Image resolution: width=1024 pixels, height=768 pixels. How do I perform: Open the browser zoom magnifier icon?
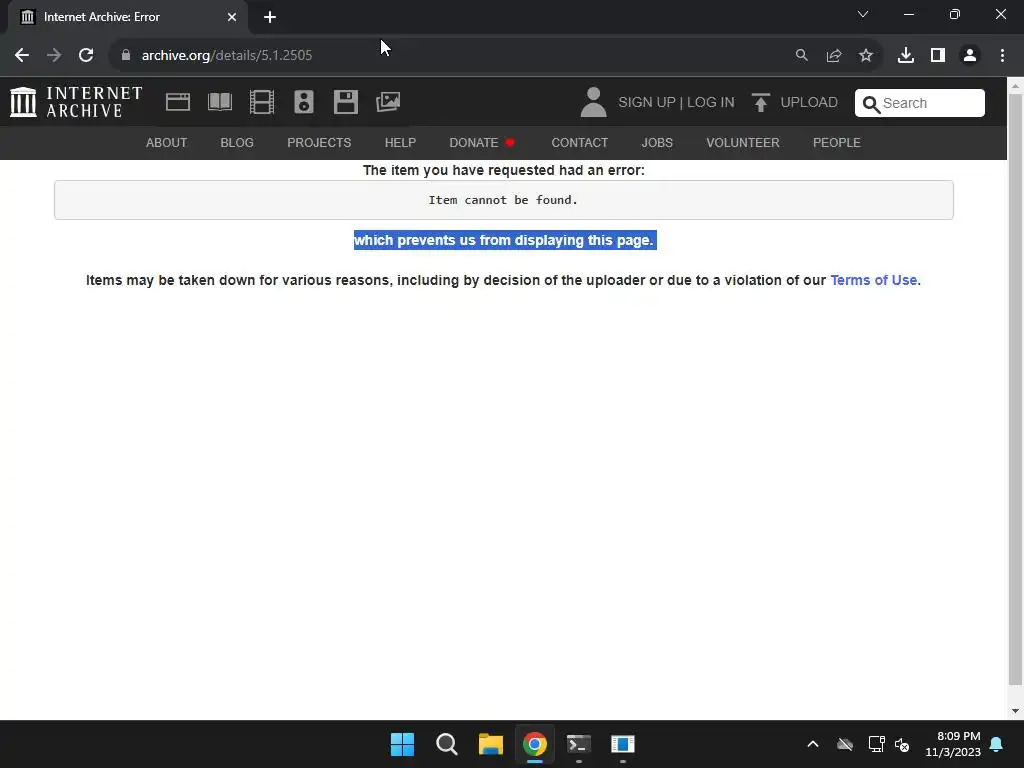(801, 55)
